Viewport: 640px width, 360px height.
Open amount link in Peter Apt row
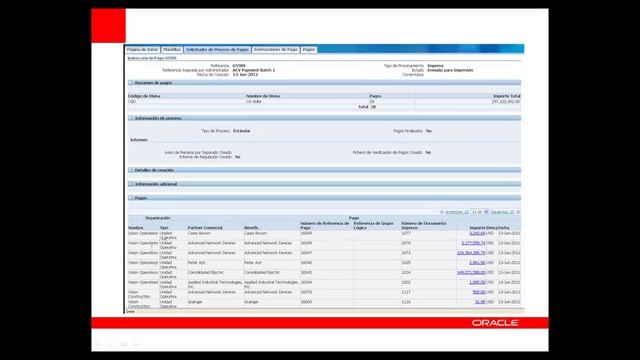pyautogui.click(x=477, y=263)
